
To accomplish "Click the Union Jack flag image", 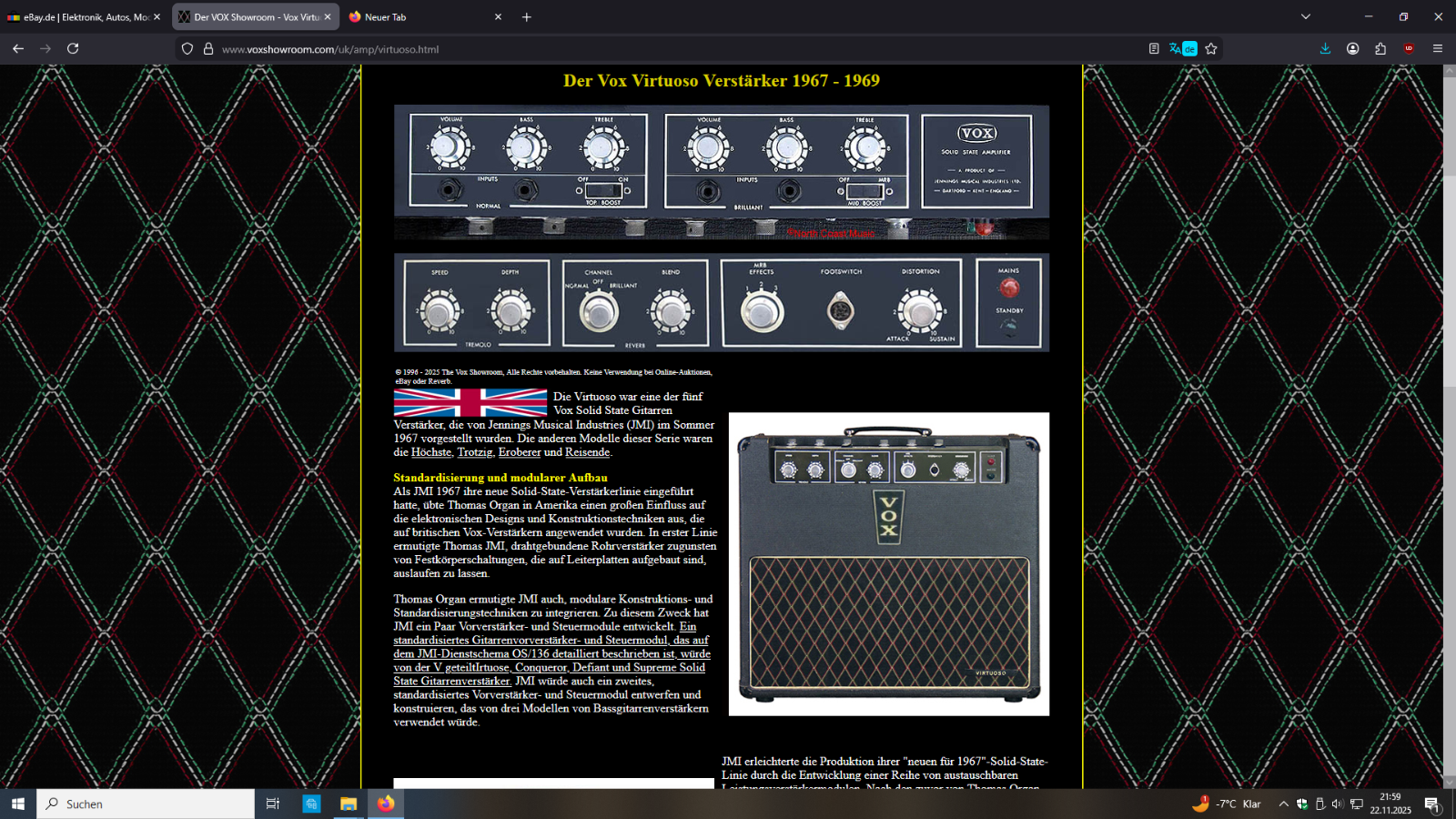I will coord(470,403).
